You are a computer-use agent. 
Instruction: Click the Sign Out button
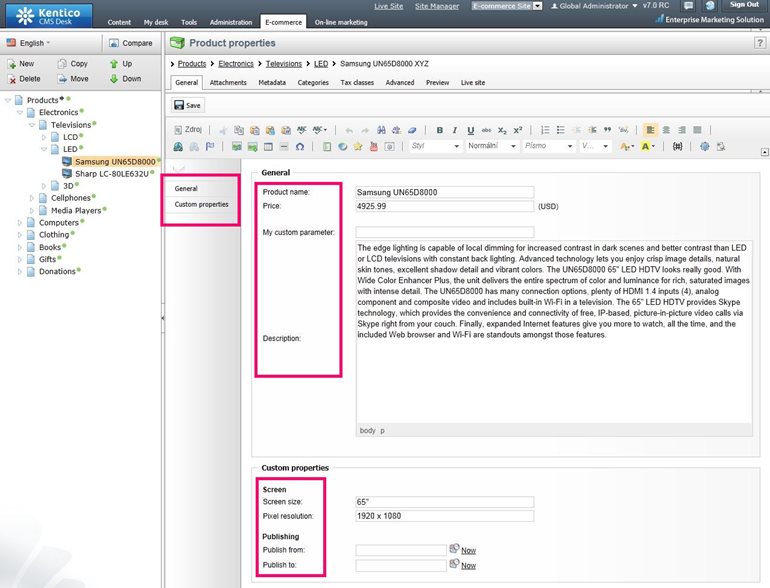744,4
